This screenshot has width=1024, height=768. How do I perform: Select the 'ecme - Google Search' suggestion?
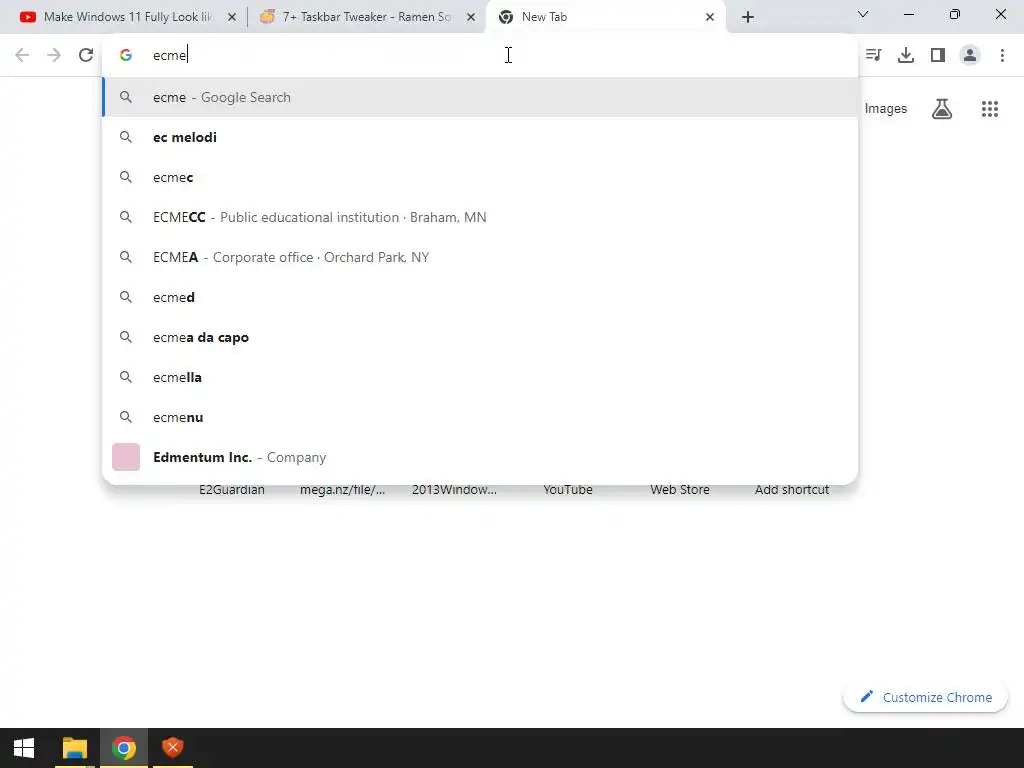point(480,97)
